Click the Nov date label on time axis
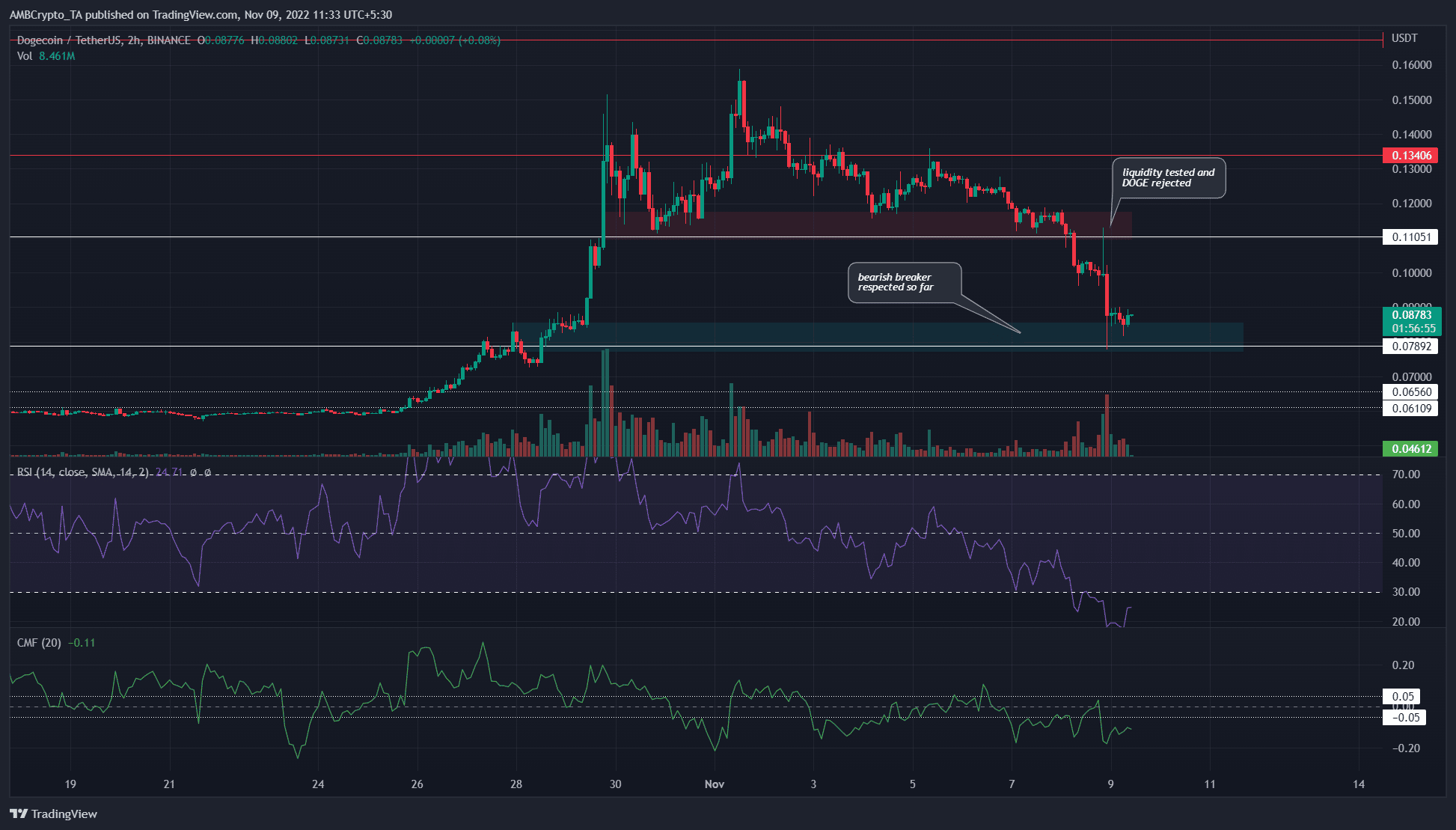Viewport: 1456px width, 830px height. (715, 784)
